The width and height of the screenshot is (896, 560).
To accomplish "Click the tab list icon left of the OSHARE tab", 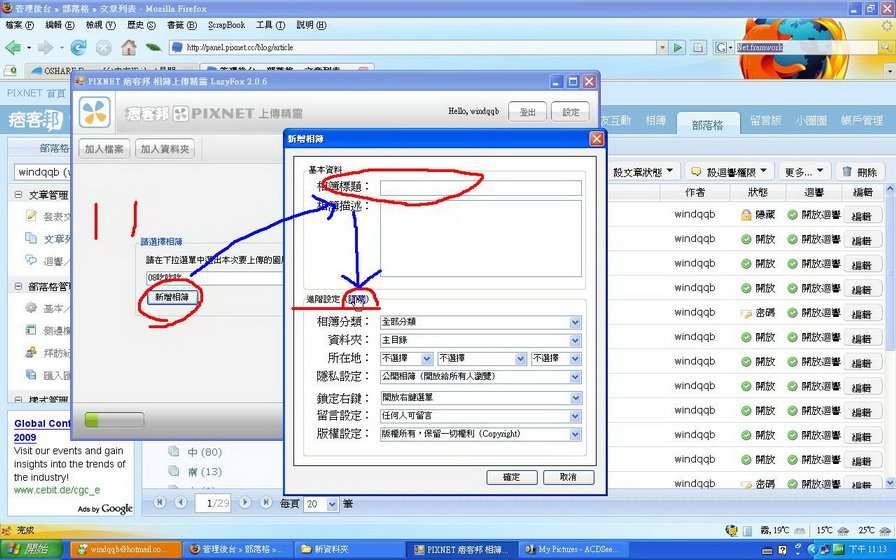I will click(10, 71).
